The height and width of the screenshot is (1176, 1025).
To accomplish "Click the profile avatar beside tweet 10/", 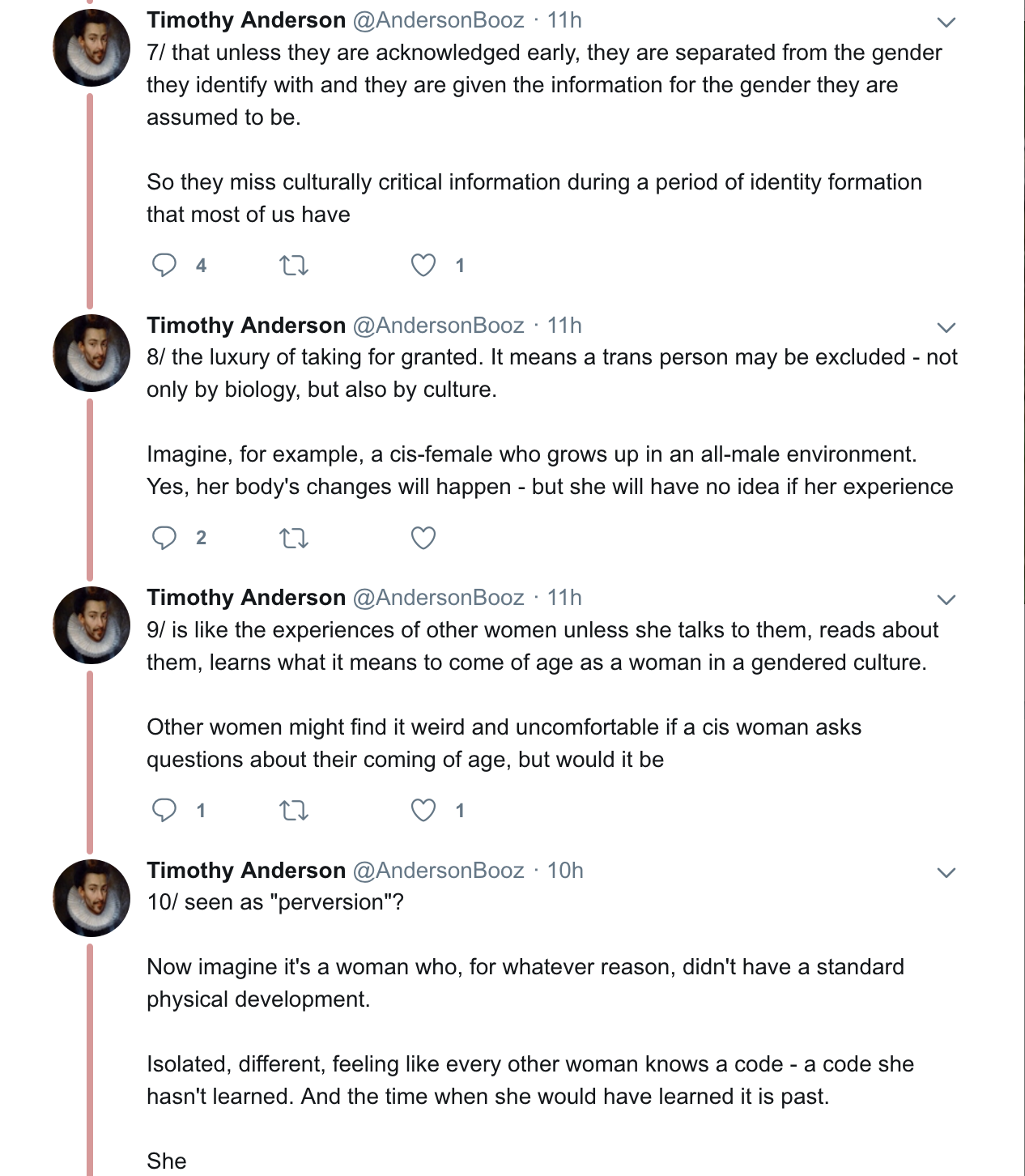I will point(91,898).
